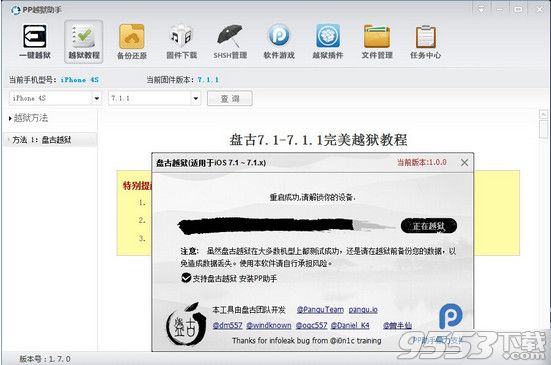This screenshot has width=551, height=365.
Task: Open the @曾半仙 link
Action: (397, 325)
